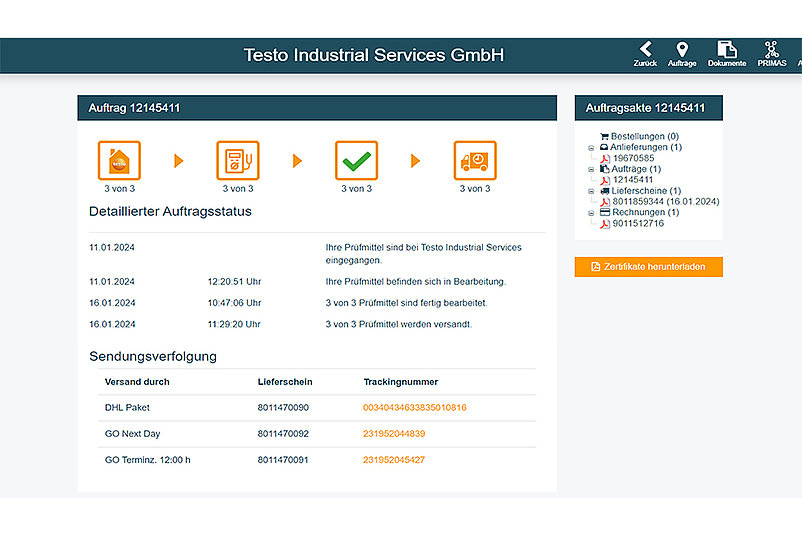Viewport: 802px width, 536px height.
Task: Collapse the Rechnungen tree node
Action: [591, 213]
